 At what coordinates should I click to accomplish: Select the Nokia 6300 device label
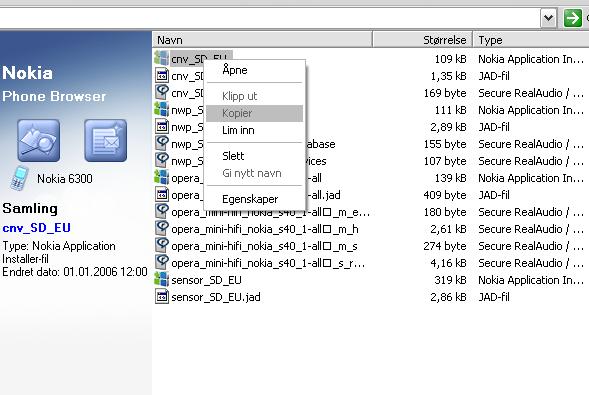[65, 179]
